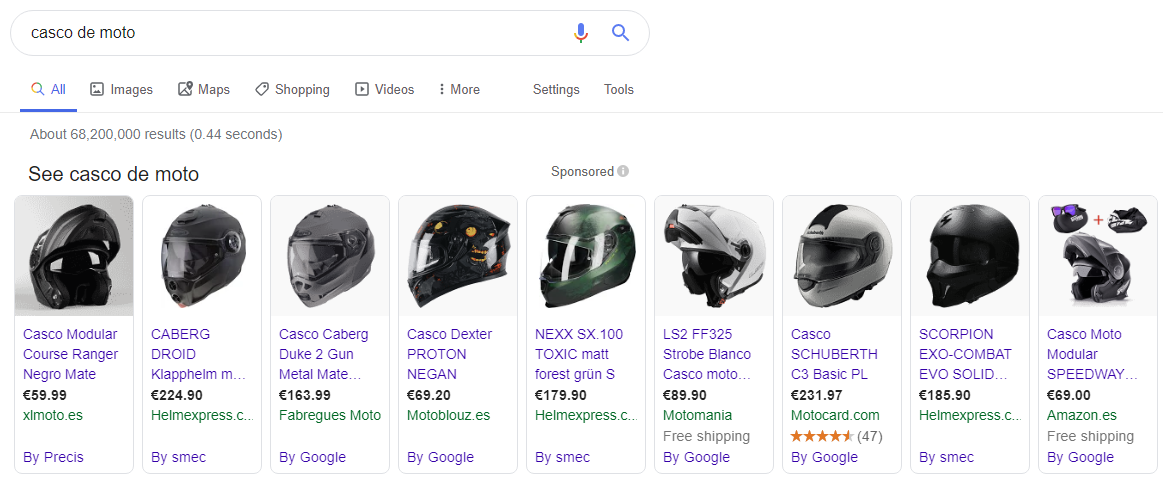Open the Images tab
The width and height of the screenshot is (1163, 486).
coord(121,90)
